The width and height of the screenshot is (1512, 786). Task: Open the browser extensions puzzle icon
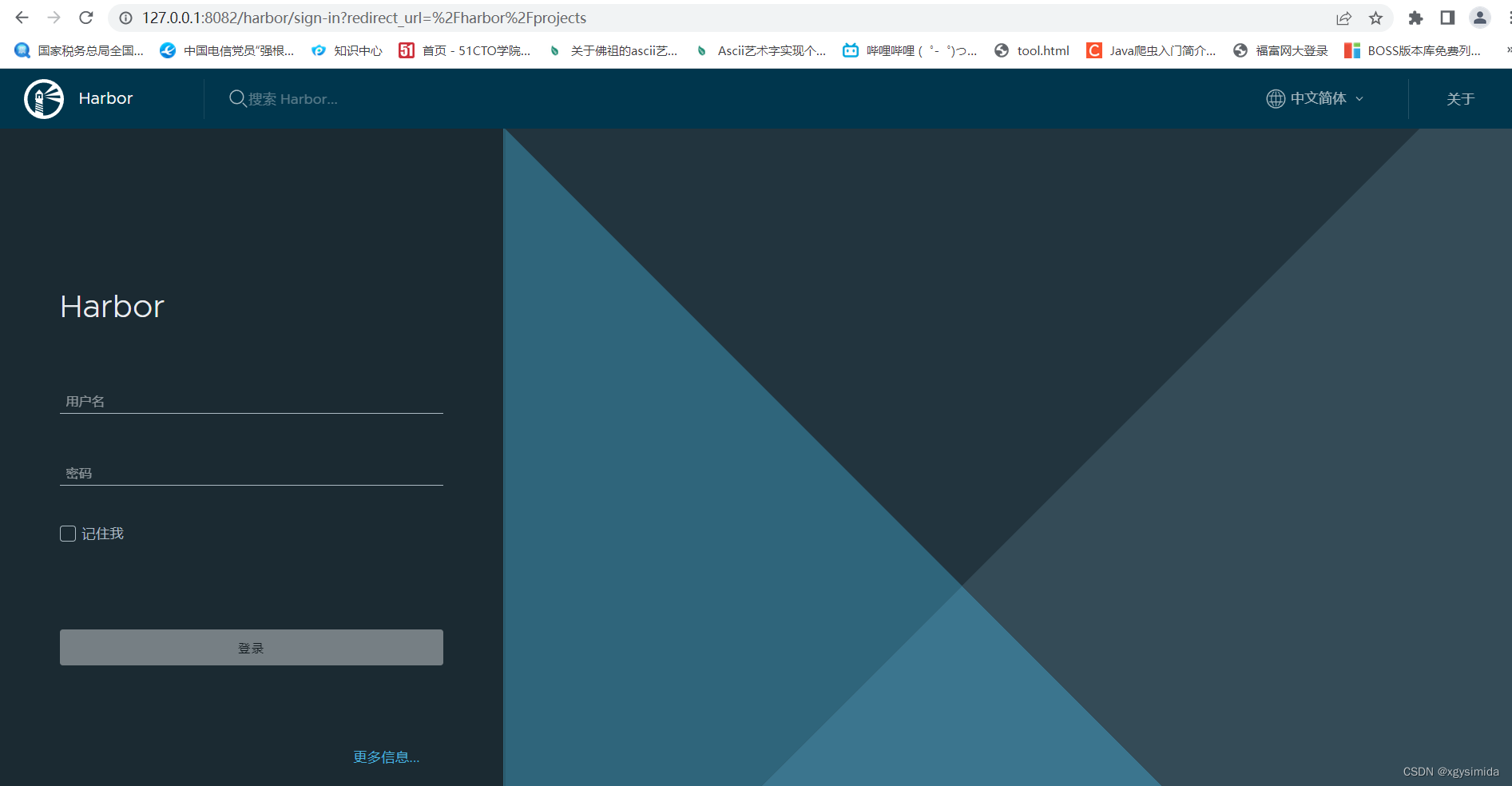pyautogui.click(x=1415, y=18)
